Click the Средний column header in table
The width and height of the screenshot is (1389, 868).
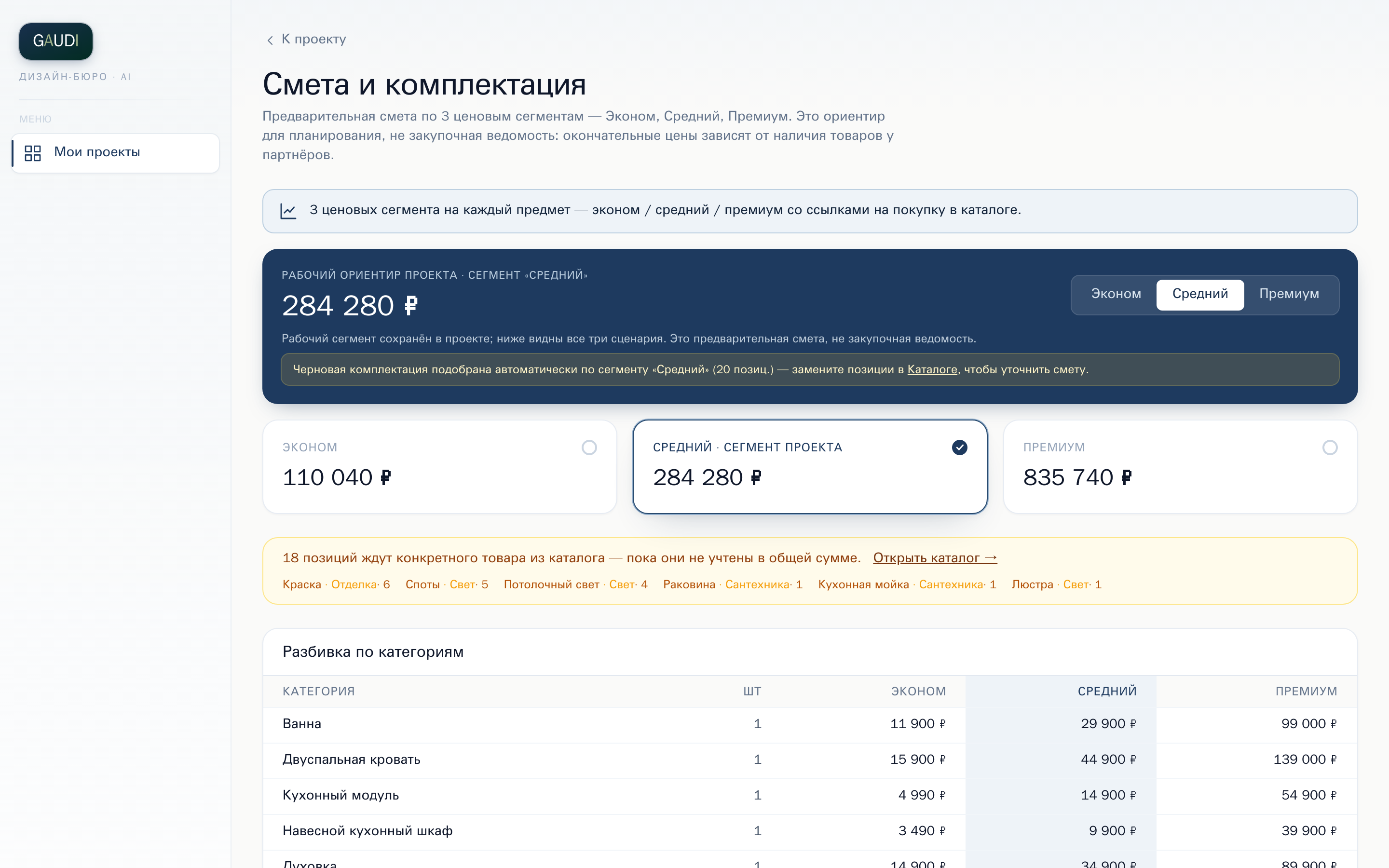[1107, 692]
